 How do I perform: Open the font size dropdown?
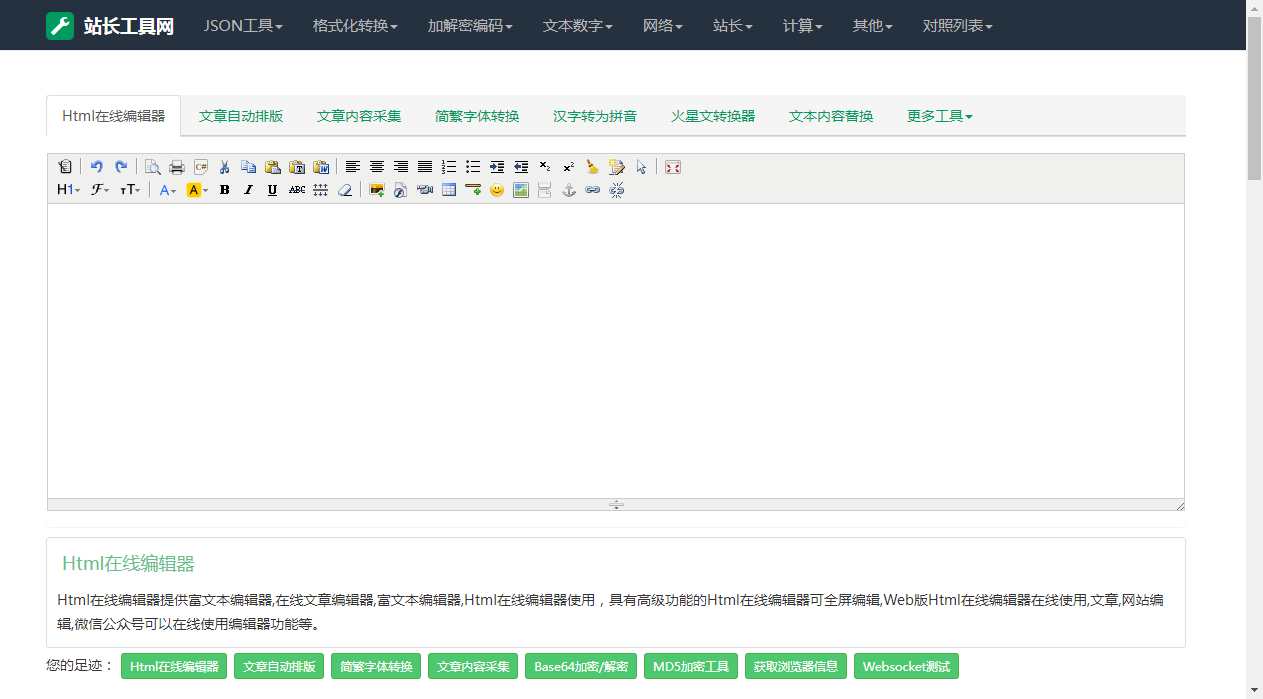point(129,190)
